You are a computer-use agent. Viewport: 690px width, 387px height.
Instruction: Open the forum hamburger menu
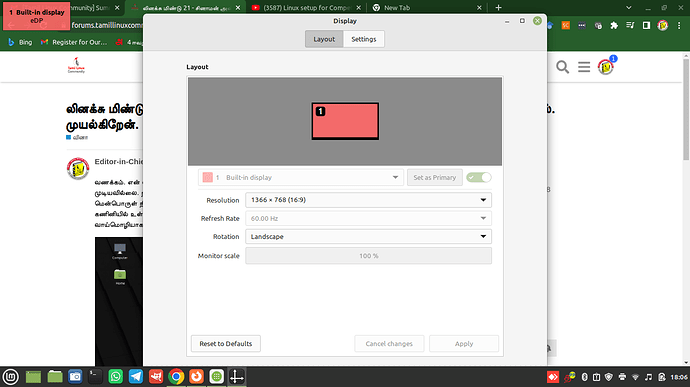(x=584, y=67)
